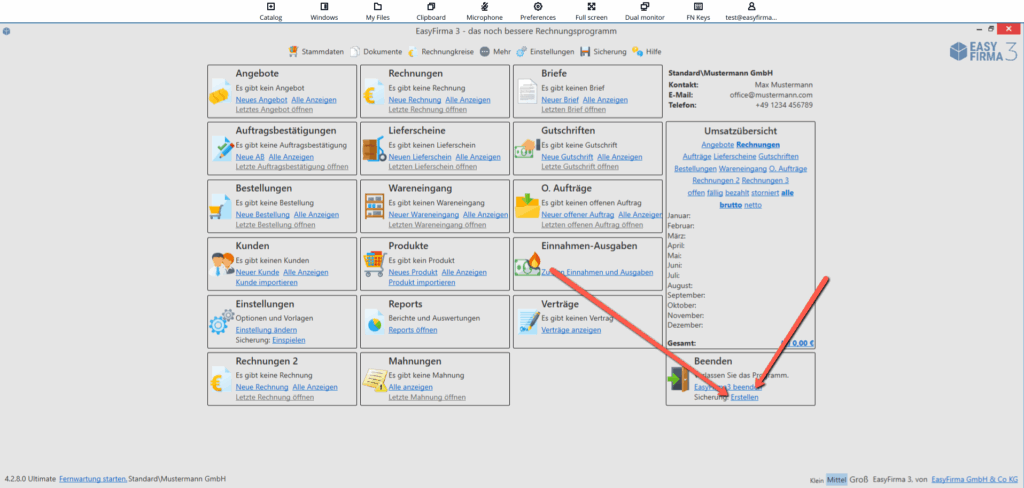Click Neuer Wareneingang link
This screenshot has height=488, width=1024.
pos(424,215)
